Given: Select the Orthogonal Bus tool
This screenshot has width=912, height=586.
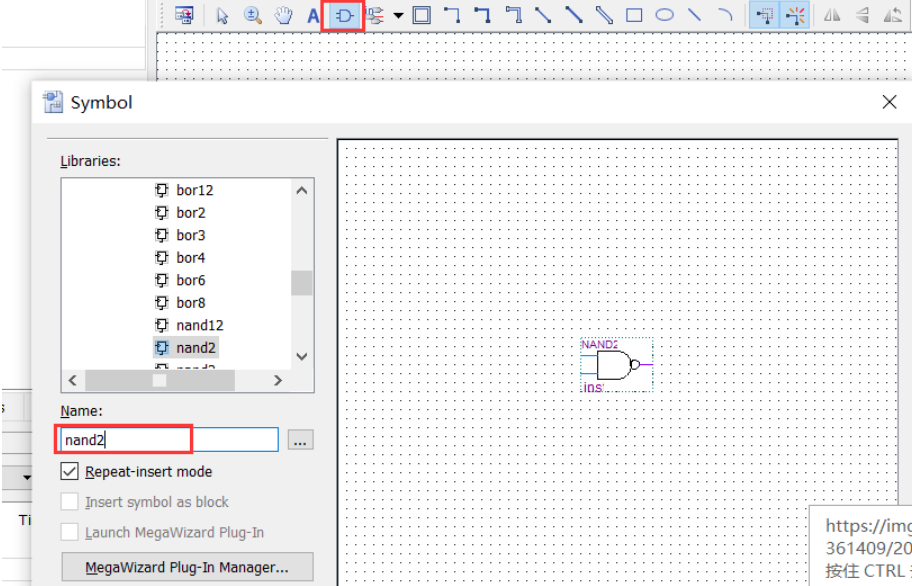Looking at the screenshot, I should coord(482,15).
